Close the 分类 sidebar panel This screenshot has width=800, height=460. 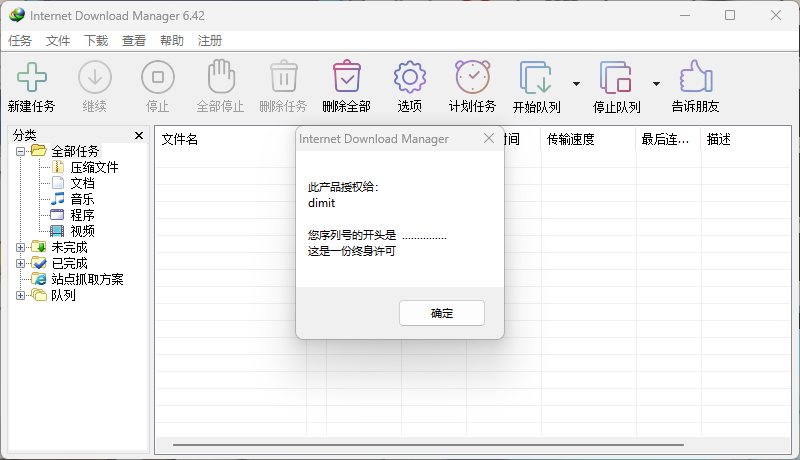(x=139, y=135)
